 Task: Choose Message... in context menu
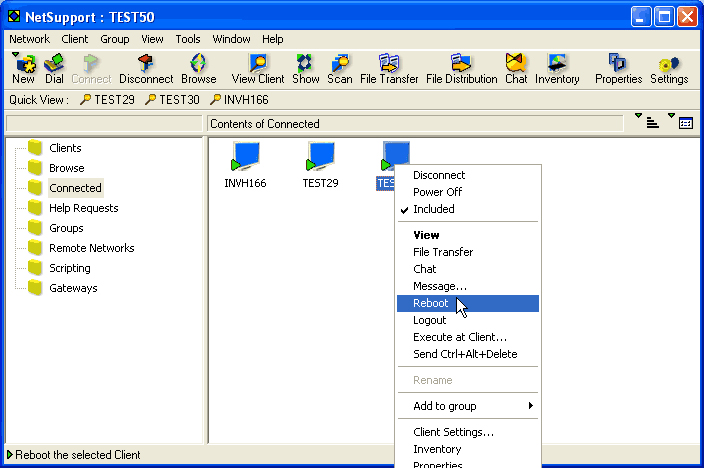tap(468, 286)
